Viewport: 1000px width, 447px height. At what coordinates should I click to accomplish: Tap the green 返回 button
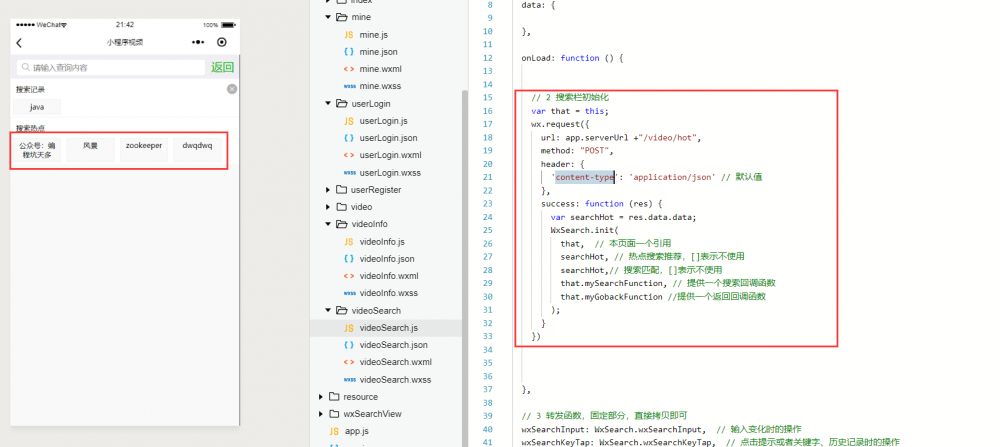coord(223,68)
